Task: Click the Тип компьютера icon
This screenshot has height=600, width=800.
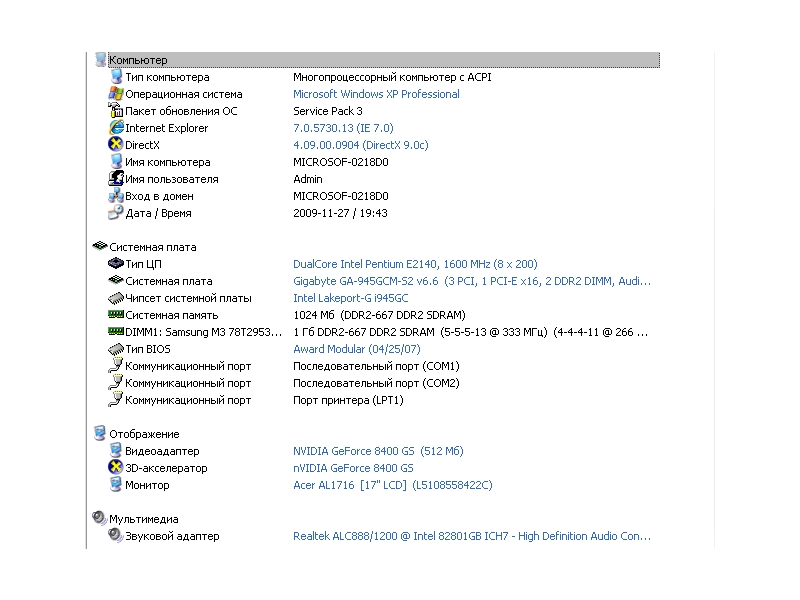Action: (116, 77)
